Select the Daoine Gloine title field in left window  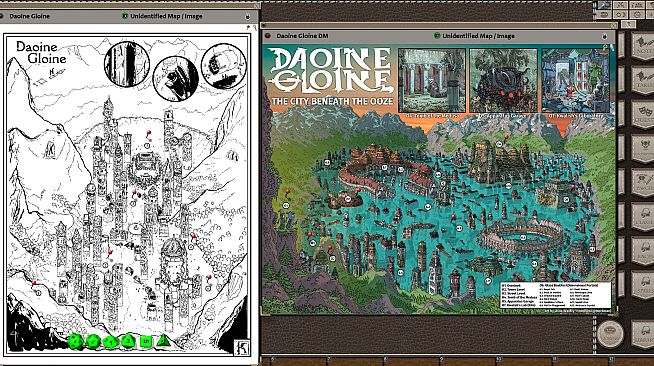[29, 16]
